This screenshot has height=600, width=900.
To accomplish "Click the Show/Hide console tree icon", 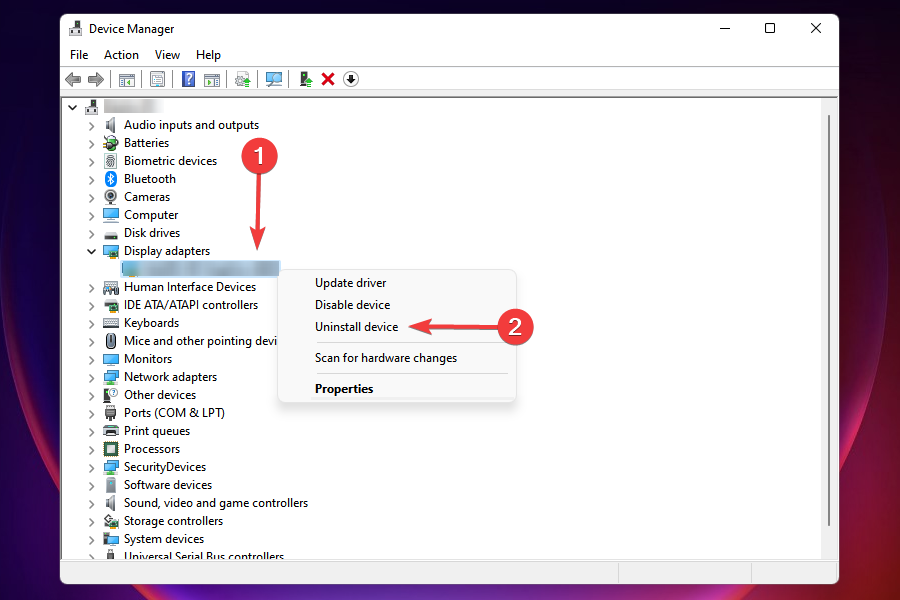I will pyautogui.click(x=127, y=79).
